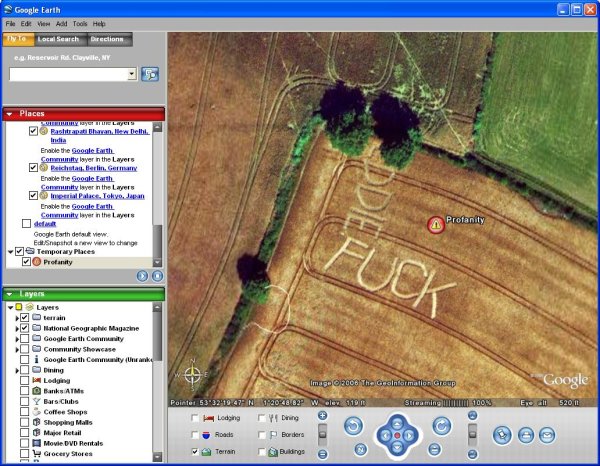Open the Tools menu
The image size is (600, 466).
tap(77, 23)
